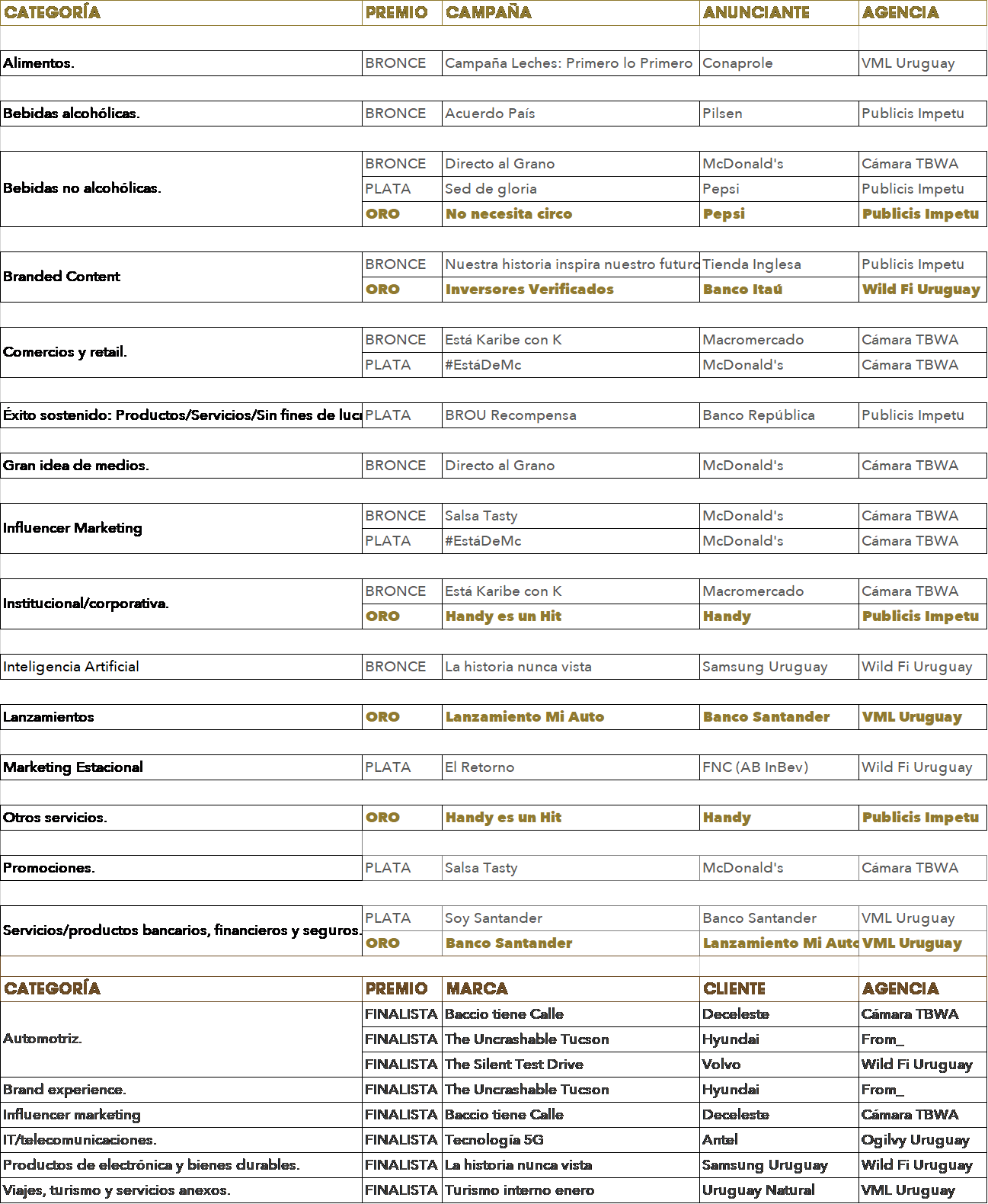Select the bold gold 'Pepsi' advertiser cell
988x1204 pixels.
coord(779,214)
